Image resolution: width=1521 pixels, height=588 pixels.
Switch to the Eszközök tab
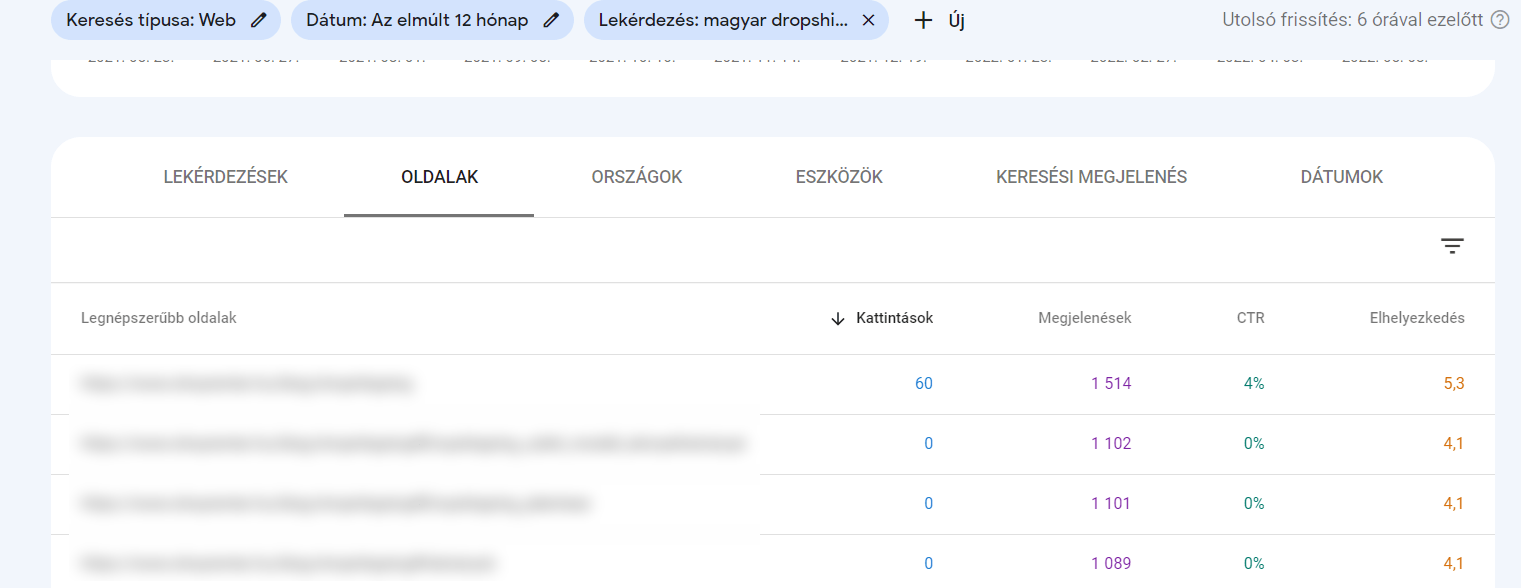[x=839, y=177]
